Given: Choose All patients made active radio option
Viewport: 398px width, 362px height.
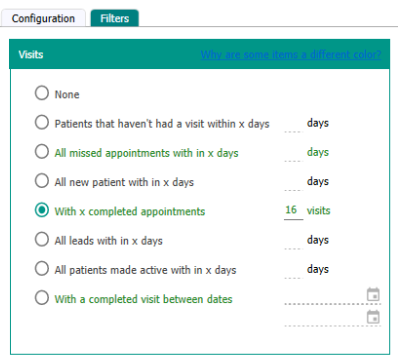Looking at the screenshot, I should [42, 269].
